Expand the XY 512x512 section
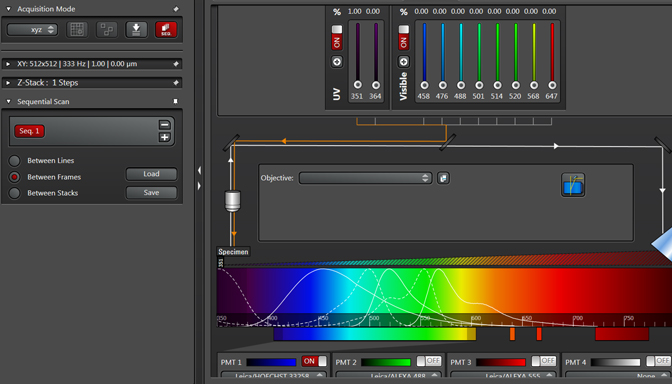The width and height of the screenshot is (672, 384). point(8,64)
